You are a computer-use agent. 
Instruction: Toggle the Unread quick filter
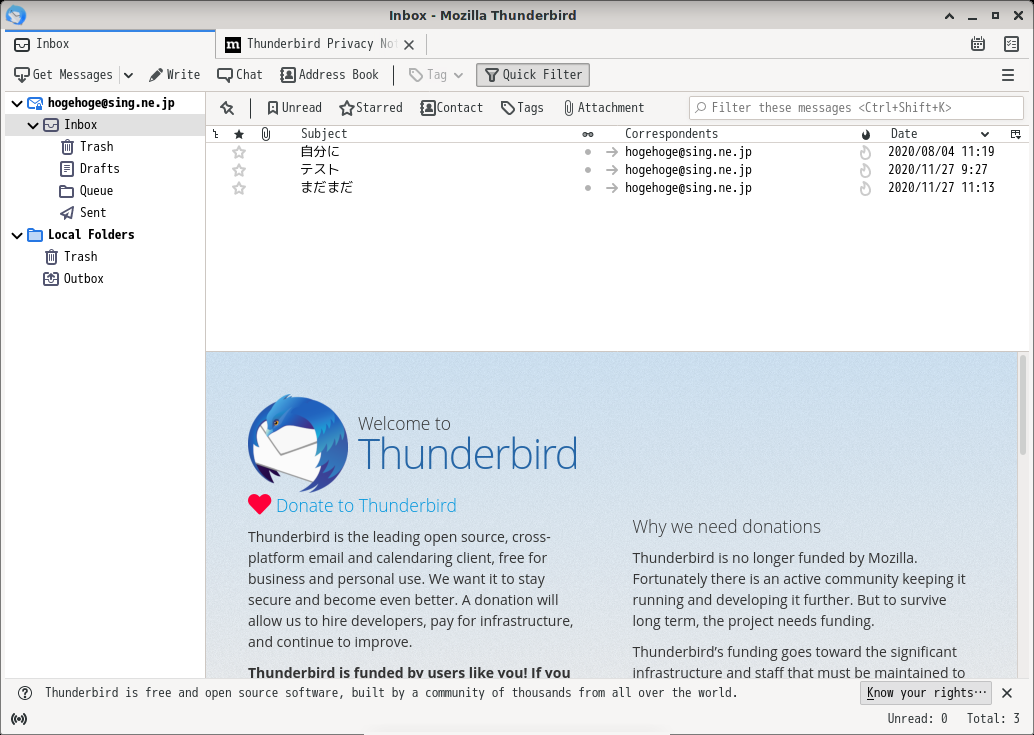294,107
